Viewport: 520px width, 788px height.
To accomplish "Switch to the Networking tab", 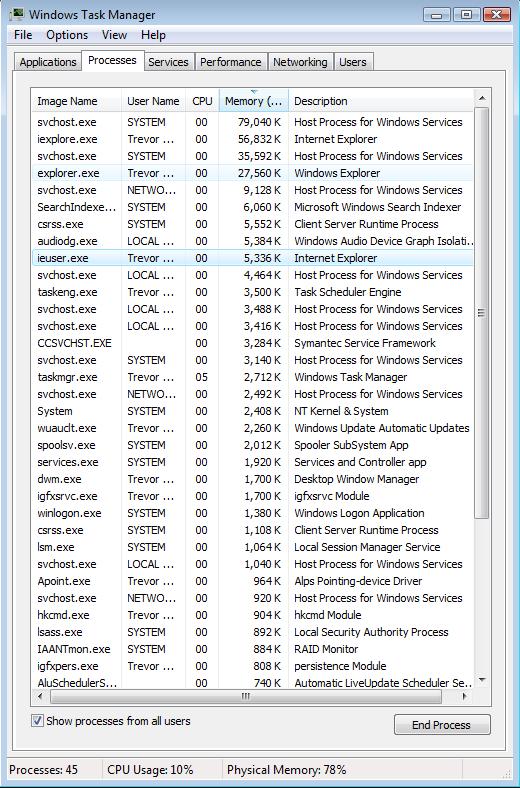I will coord(300,62).
